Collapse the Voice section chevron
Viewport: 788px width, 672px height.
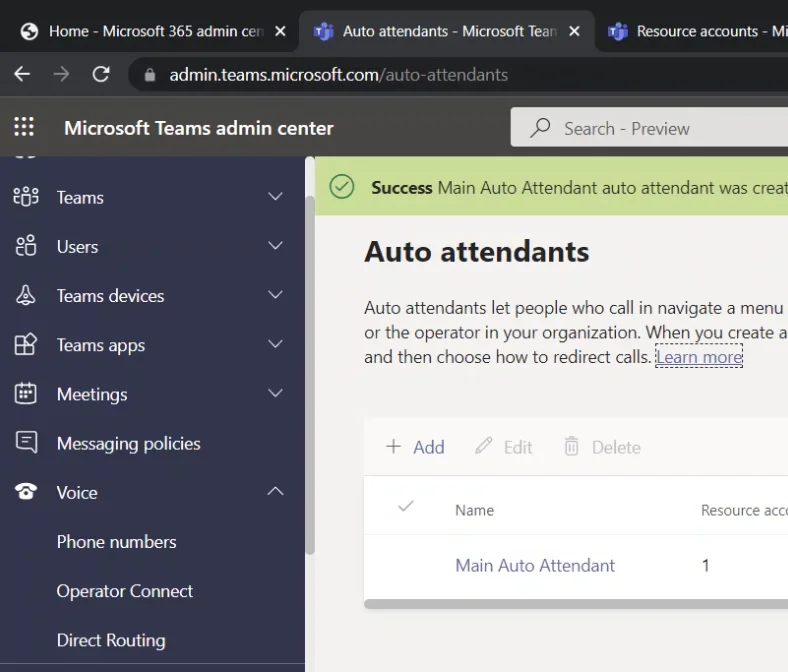click(276, 492)
